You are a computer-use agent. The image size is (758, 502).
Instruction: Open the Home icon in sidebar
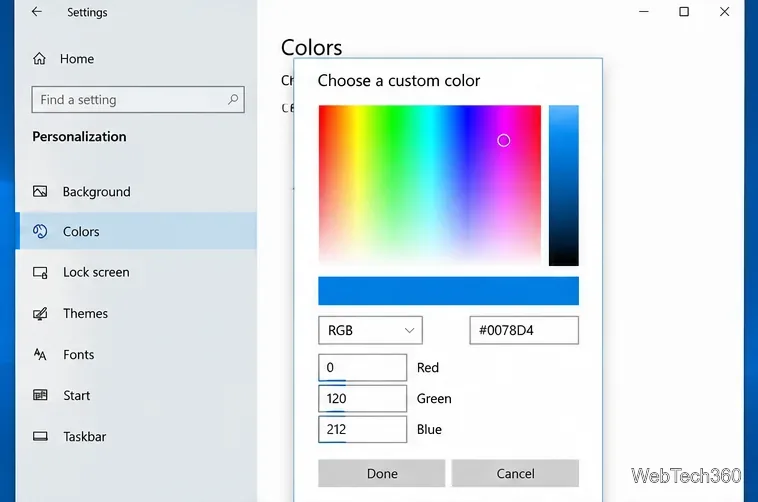coord(39,59)
